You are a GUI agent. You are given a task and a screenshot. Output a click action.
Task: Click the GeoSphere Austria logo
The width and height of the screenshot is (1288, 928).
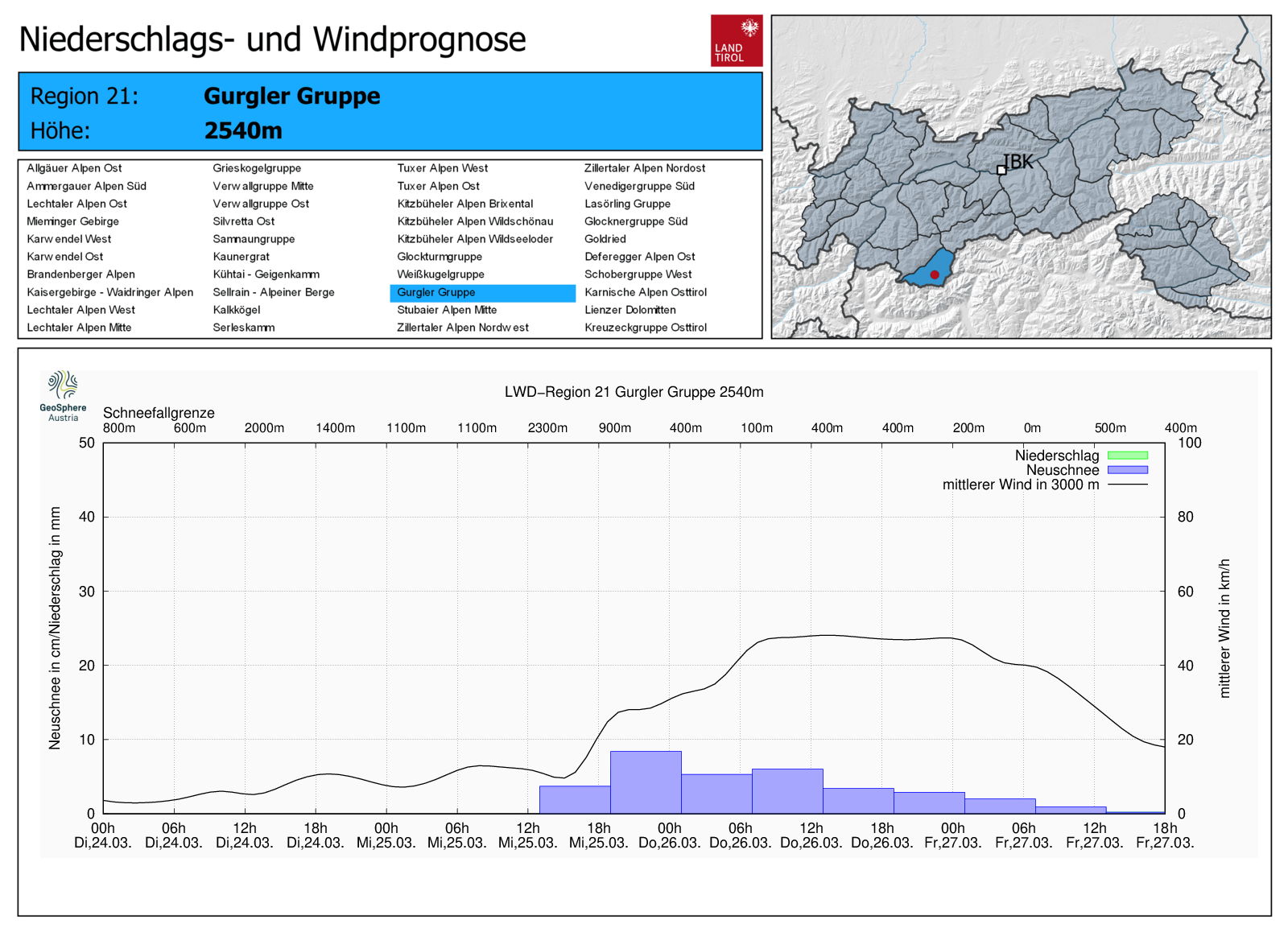tap(63, 395)
